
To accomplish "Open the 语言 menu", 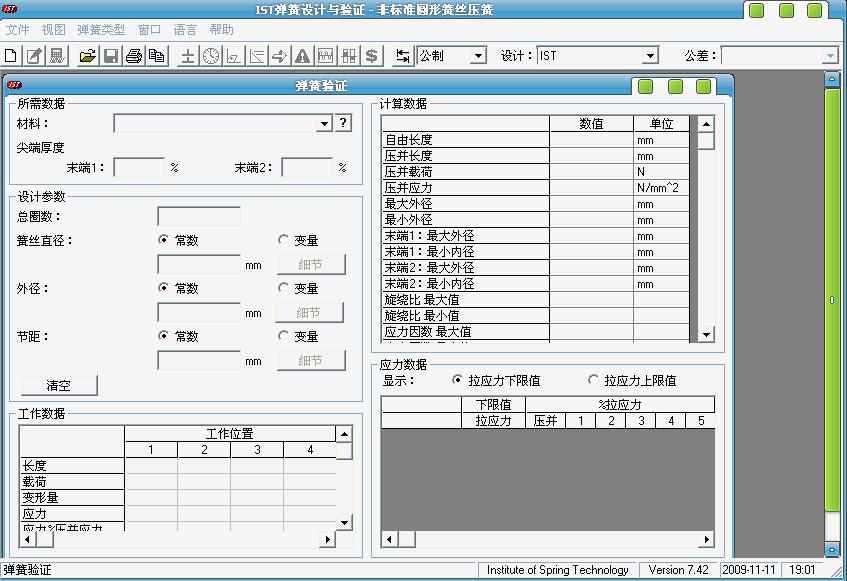I will click(185, 30).
